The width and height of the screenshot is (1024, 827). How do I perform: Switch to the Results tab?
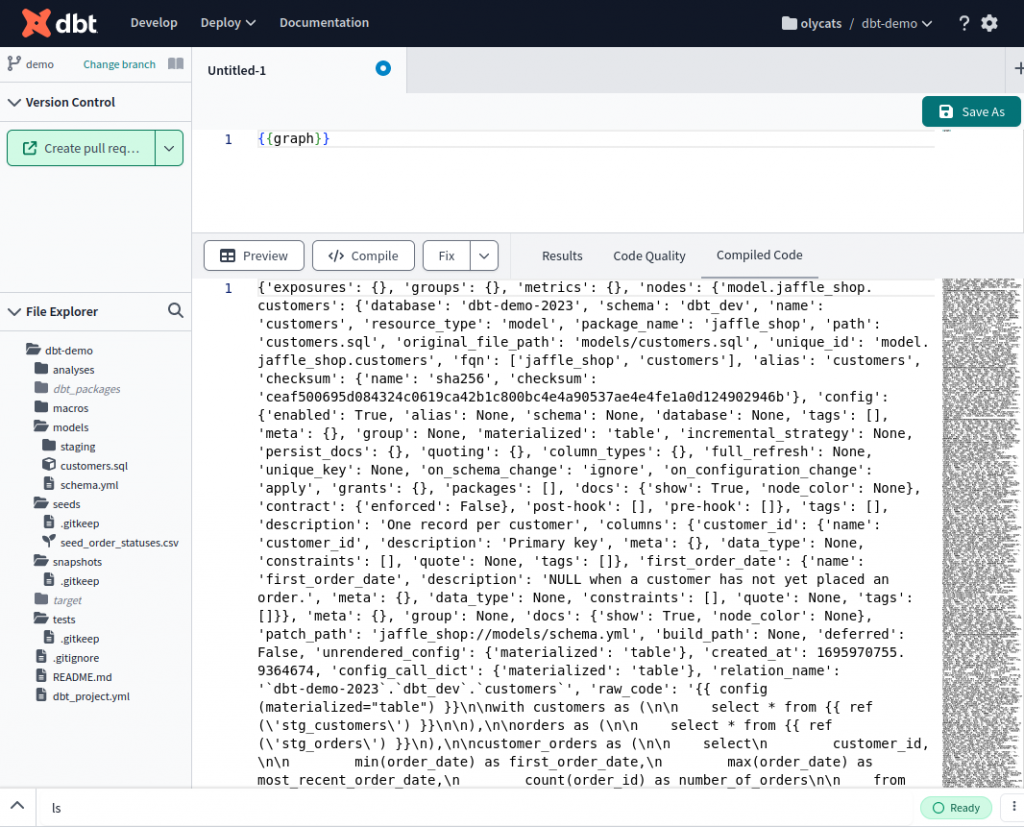(x=562, y=256)
